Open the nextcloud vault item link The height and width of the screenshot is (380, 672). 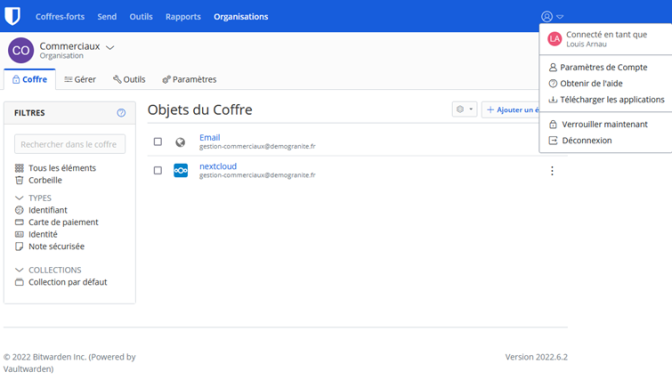click(218, 166)
